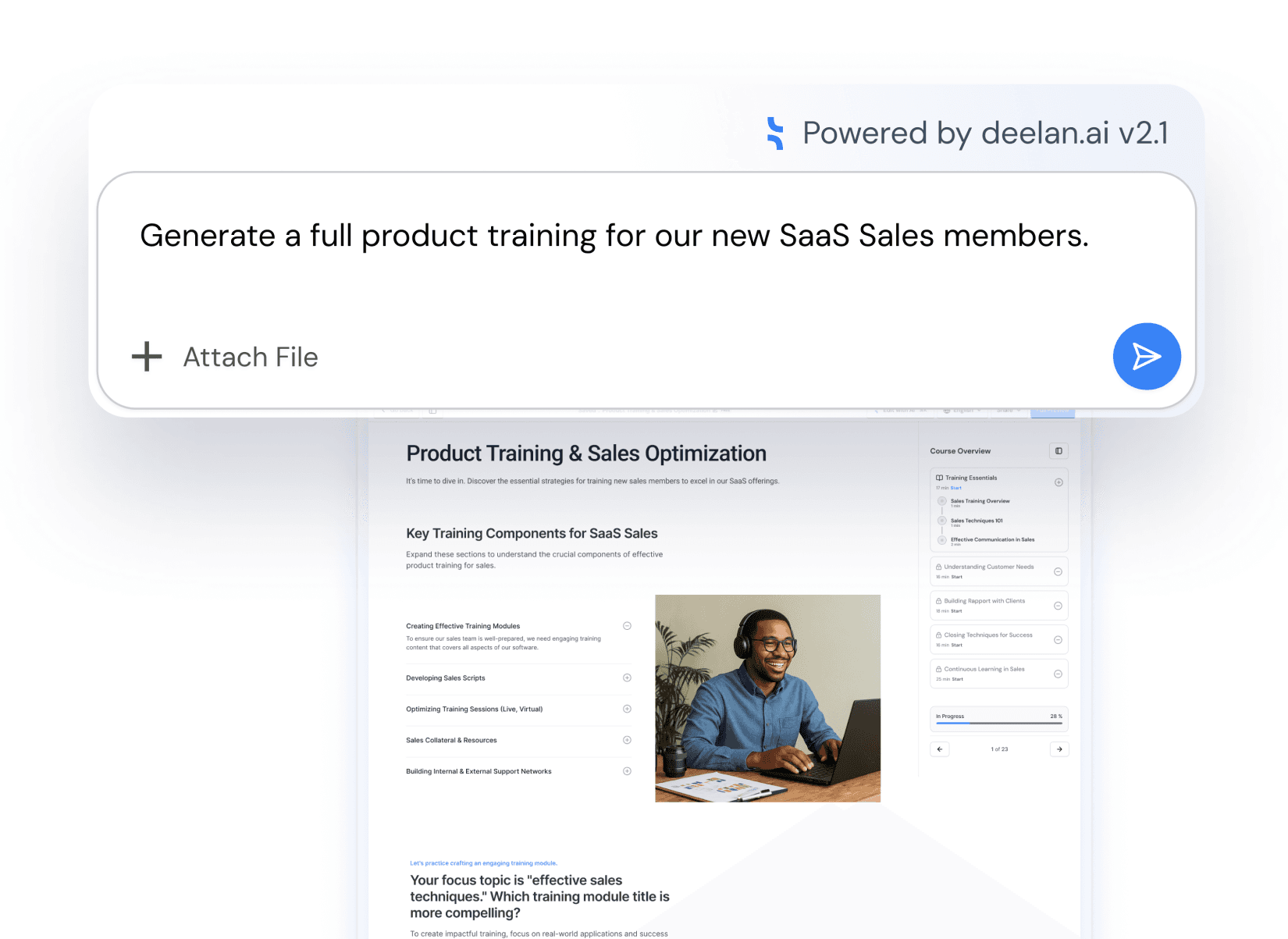Click the 'Product Training & Sales Optimization' heading
1288x939 pixels.
[x=586, y=453]
